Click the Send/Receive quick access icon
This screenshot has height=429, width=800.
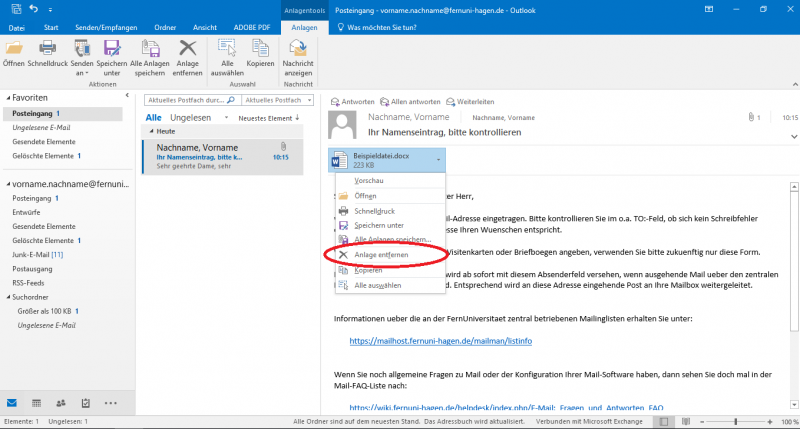point(16,9)
